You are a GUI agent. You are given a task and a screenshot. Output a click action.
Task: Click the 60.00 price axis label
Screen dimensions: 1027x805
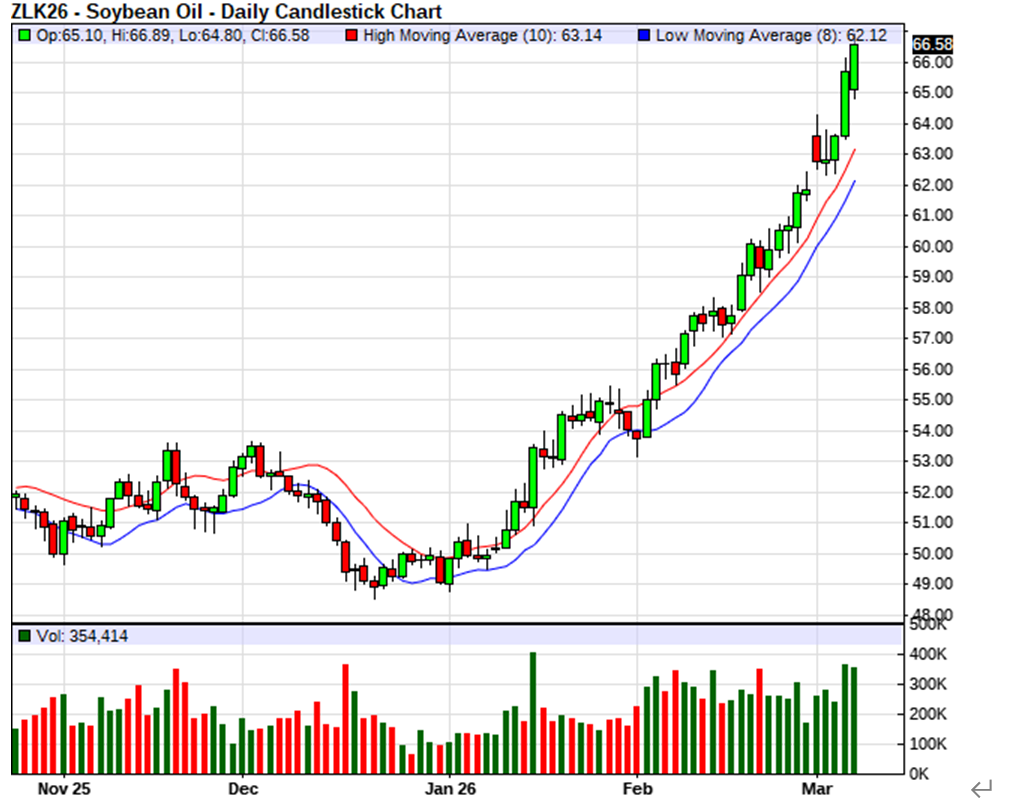pos(932,246)
